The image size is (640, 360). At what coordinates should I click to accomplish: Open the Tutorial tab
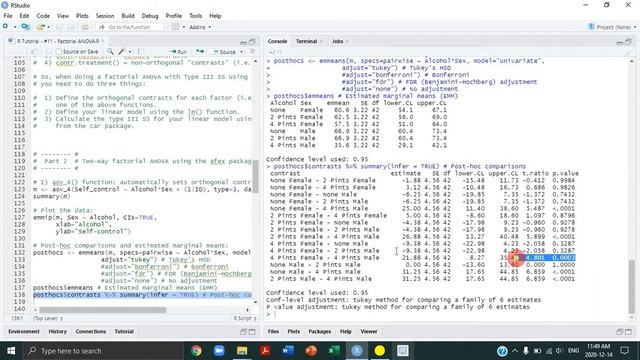(124, 331)
